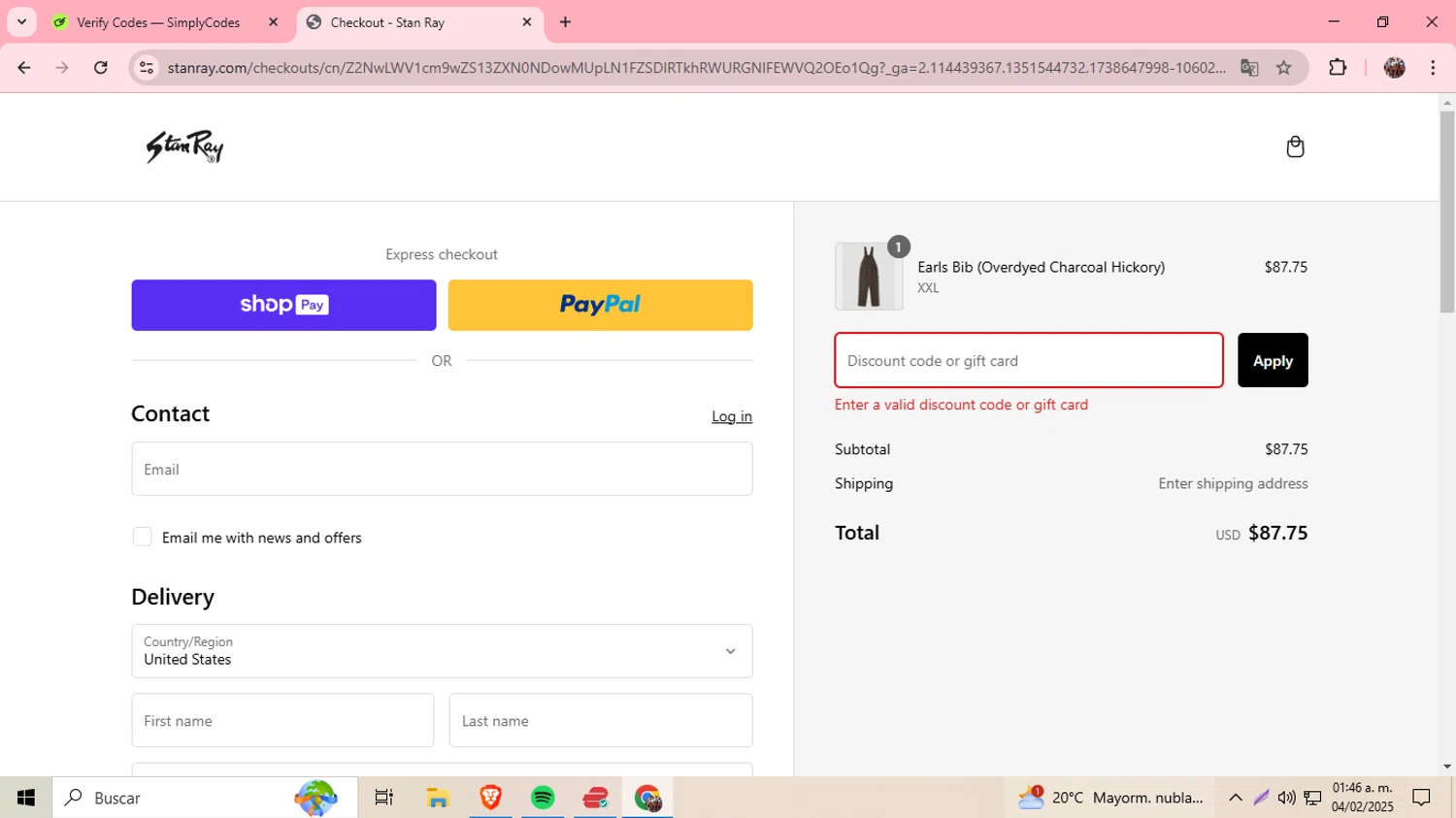This screenshot has width=1456, height=818.
Task: Open File Explorer from taskbar
Action: click(x=438, y=798)
